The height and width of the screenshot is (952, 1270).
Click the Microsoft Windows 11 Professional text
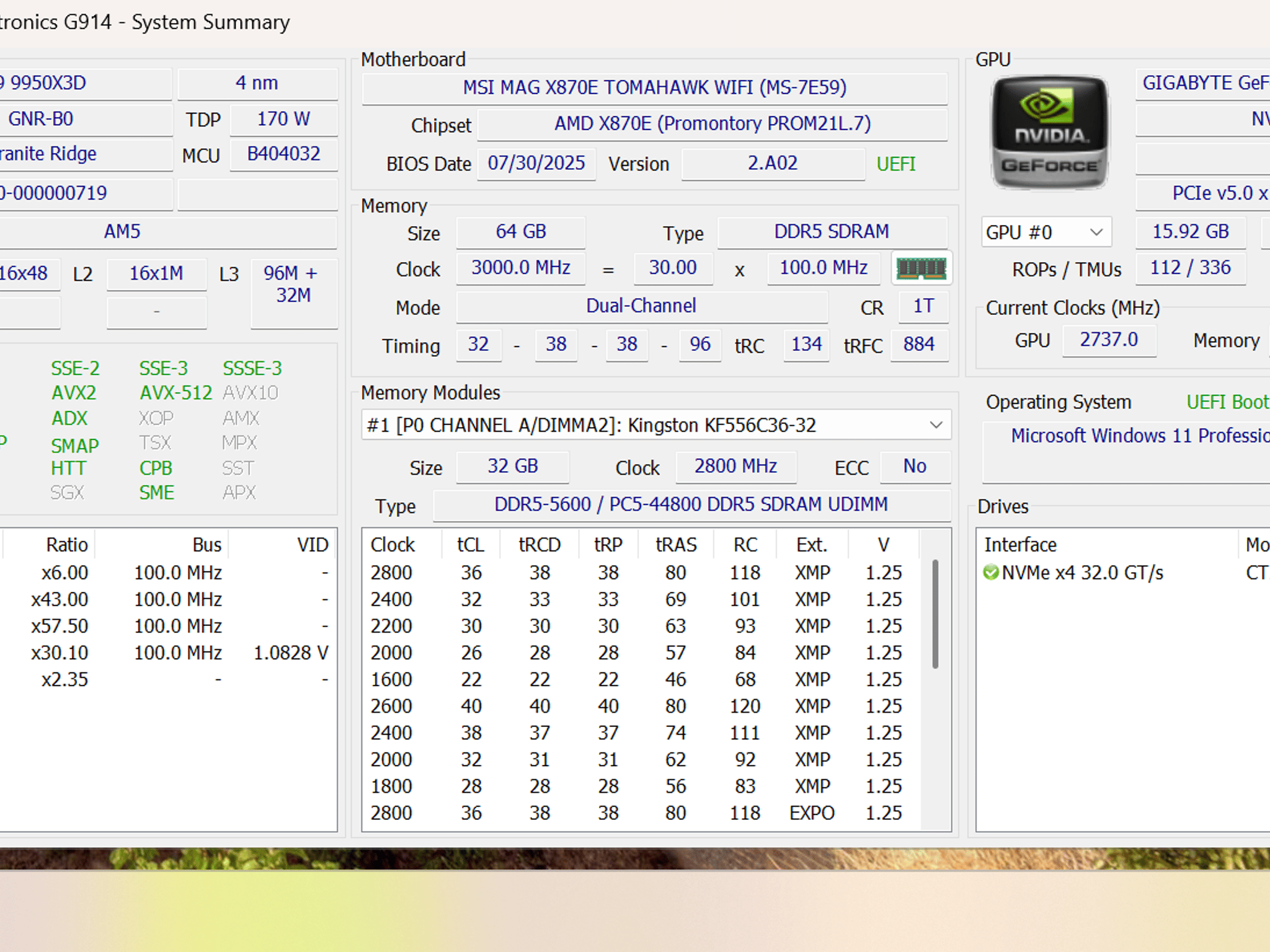pyautogui.click(x=1140, y=436)
